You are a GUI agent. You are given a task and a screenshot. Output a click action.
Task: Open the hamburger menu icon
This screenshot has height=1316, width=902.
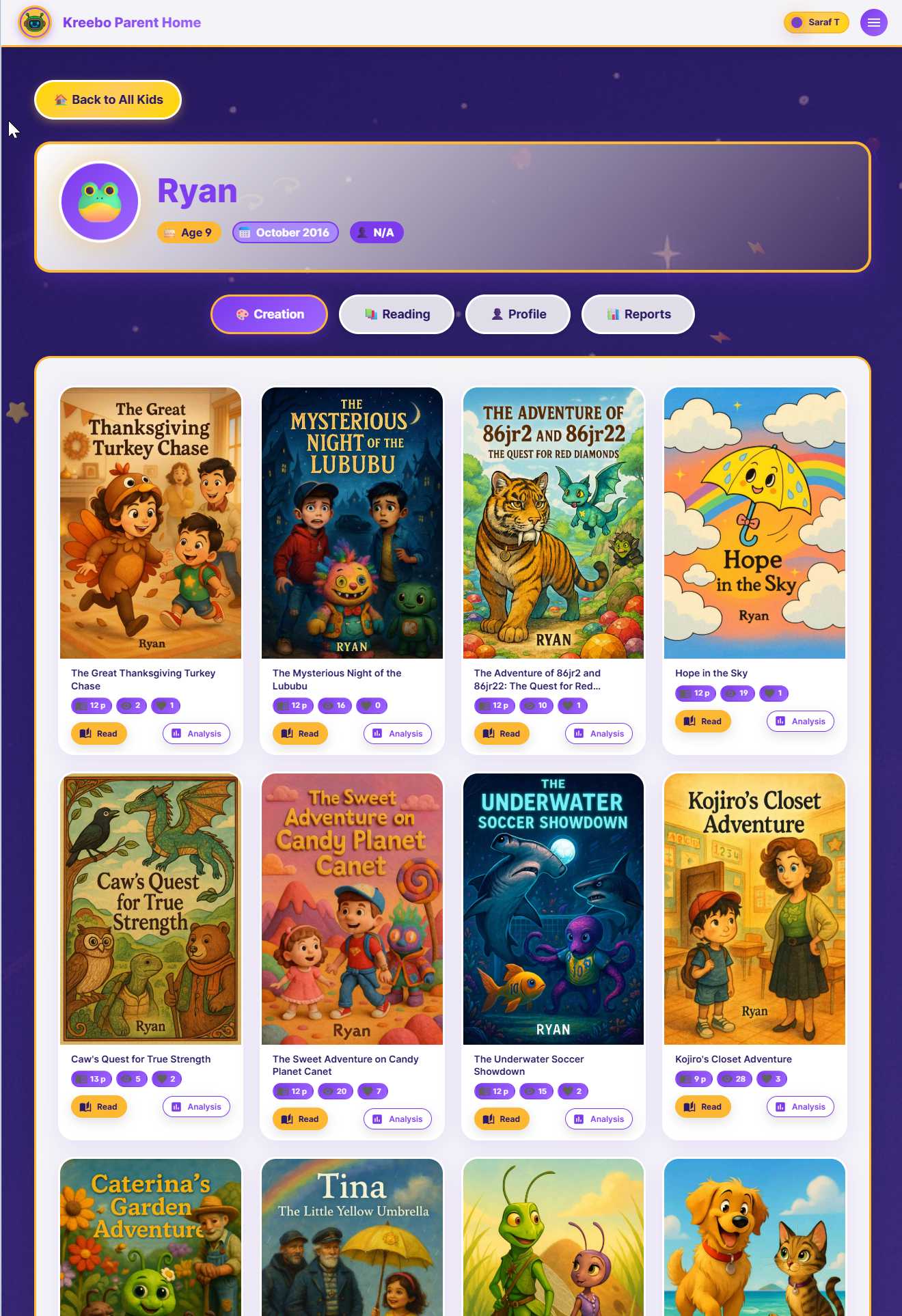tap(873, 23)
